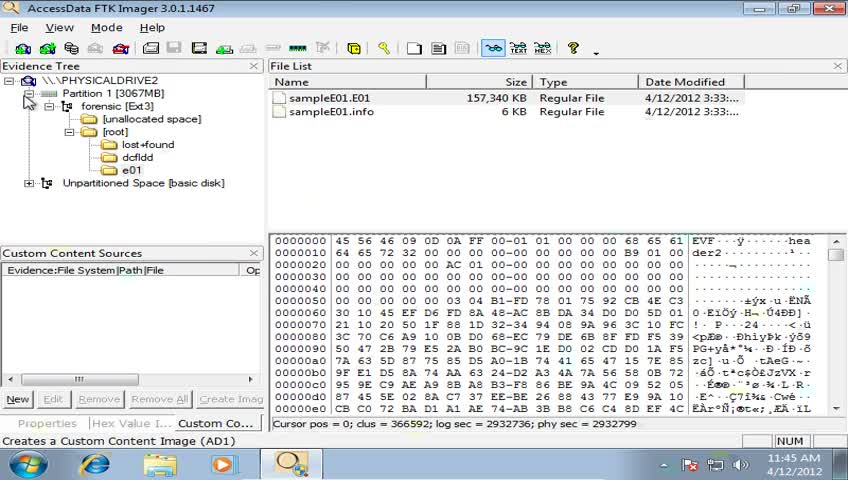Screen dimensions: 848x480
Task: Close the File List pane
Action: (x=838, y=66)
